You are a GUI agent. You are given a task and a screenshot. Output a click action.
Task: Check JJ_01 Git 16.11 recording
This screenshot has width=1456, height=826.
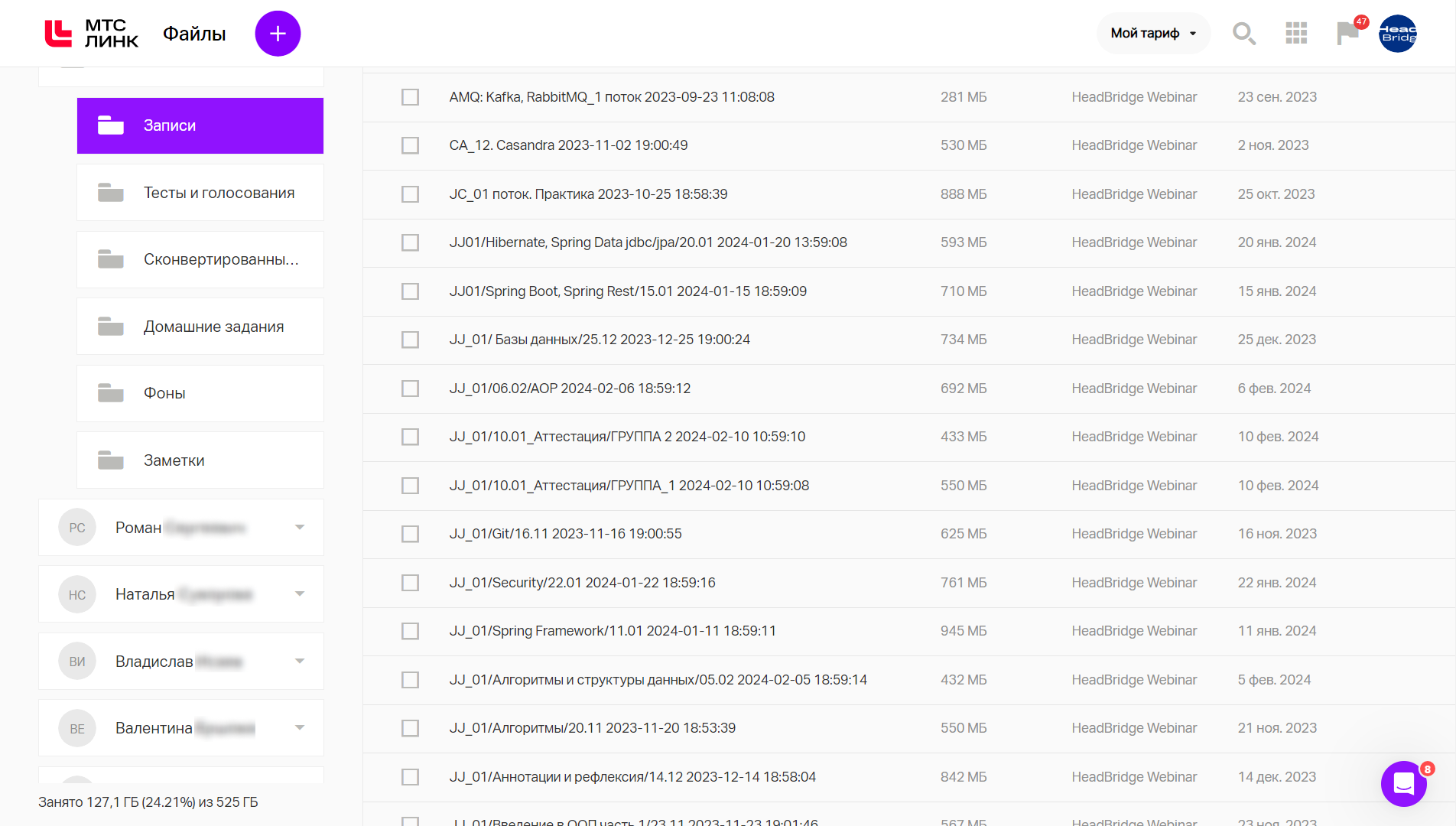(x=411, y=534)
